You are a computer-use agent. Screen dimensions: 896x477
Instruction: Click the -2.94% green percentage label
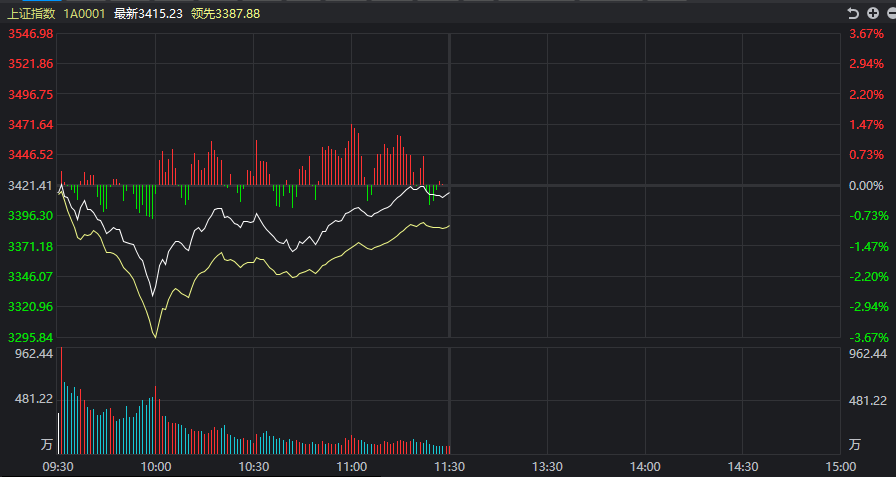(x=869, y=307)
